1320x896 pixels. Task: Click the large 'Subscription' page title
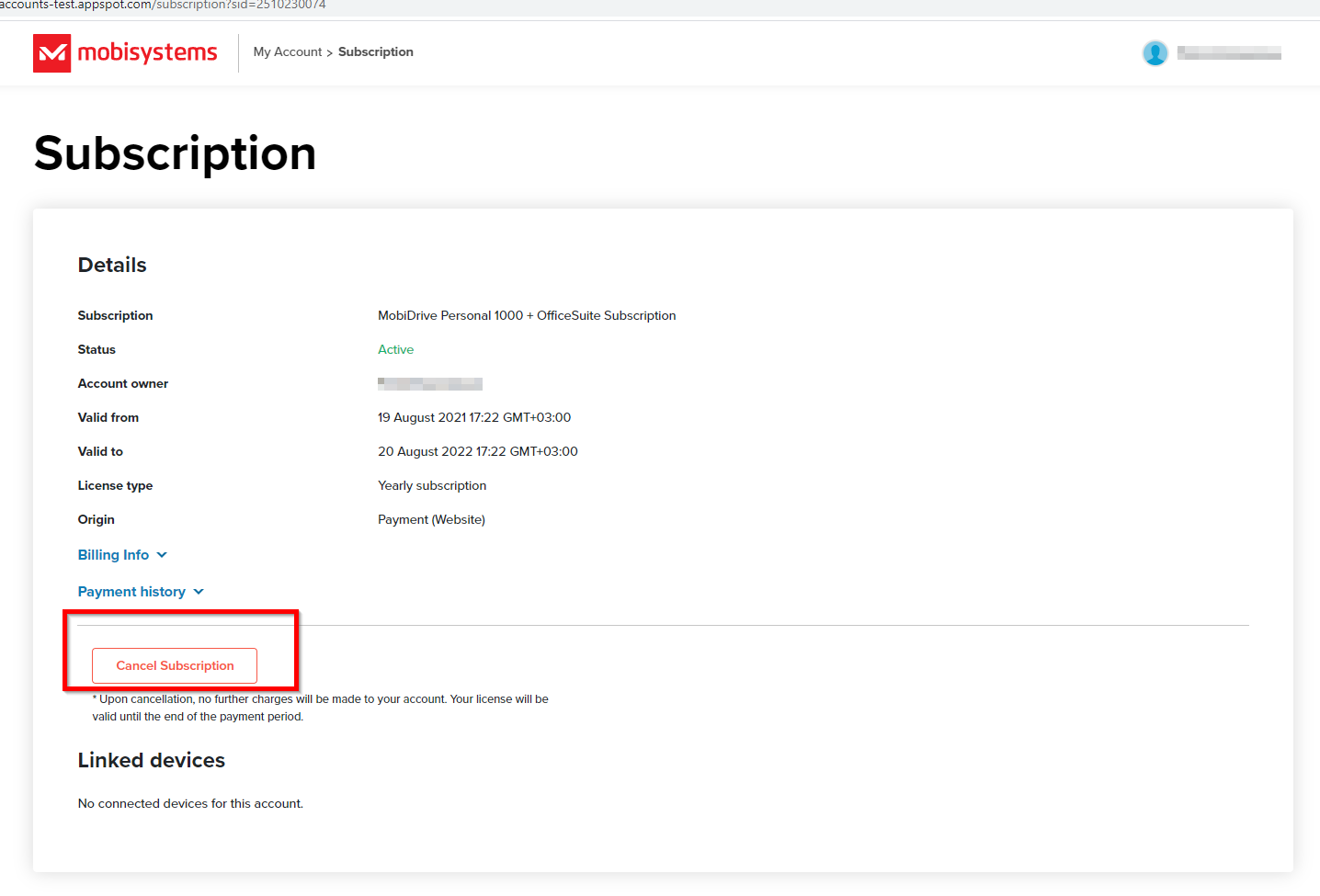pyautogui.click(x=175, y=153)
